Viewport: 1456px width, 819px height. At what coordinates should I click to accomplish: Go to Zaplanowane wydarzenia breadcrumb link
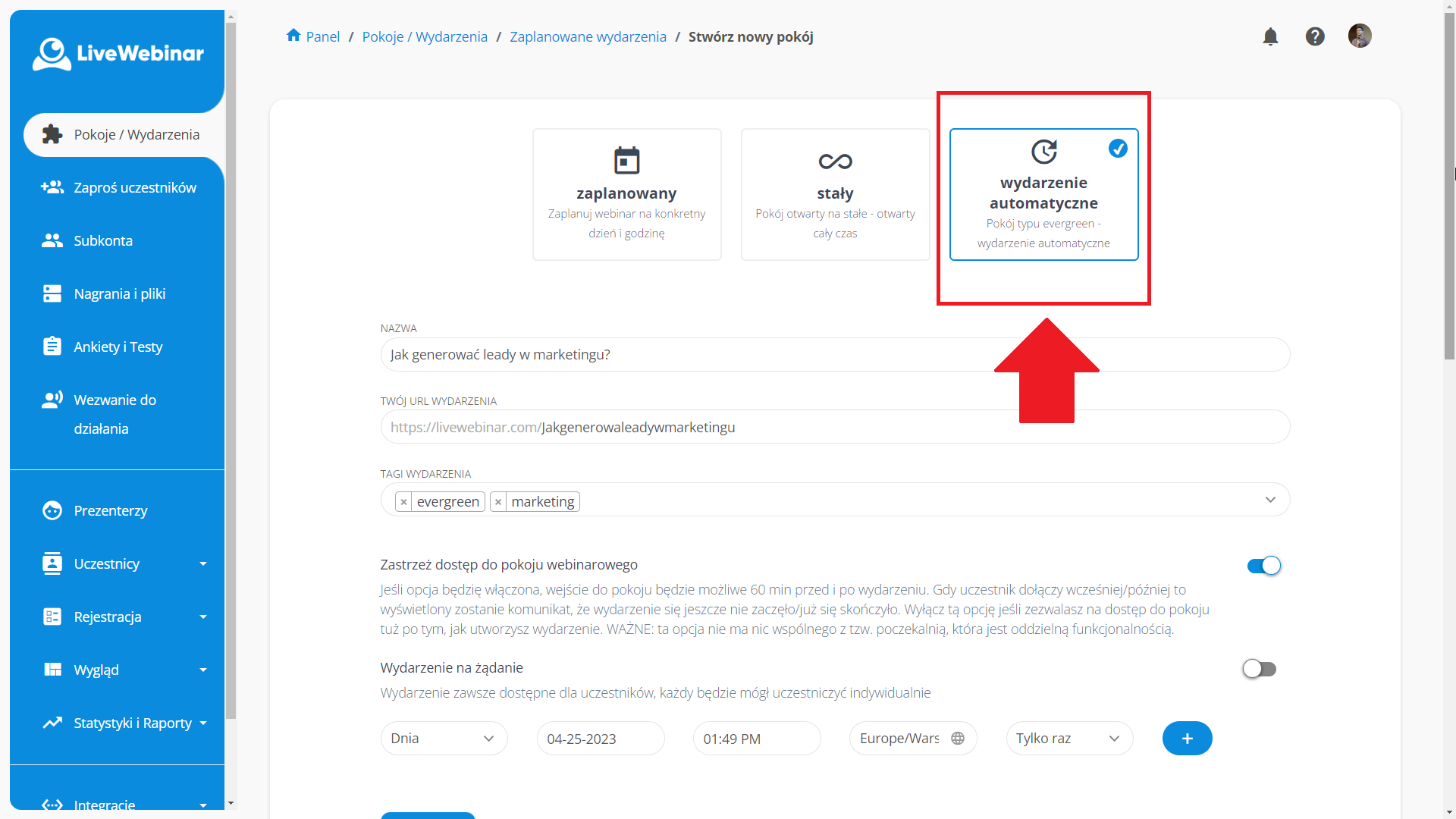(588, 37)
